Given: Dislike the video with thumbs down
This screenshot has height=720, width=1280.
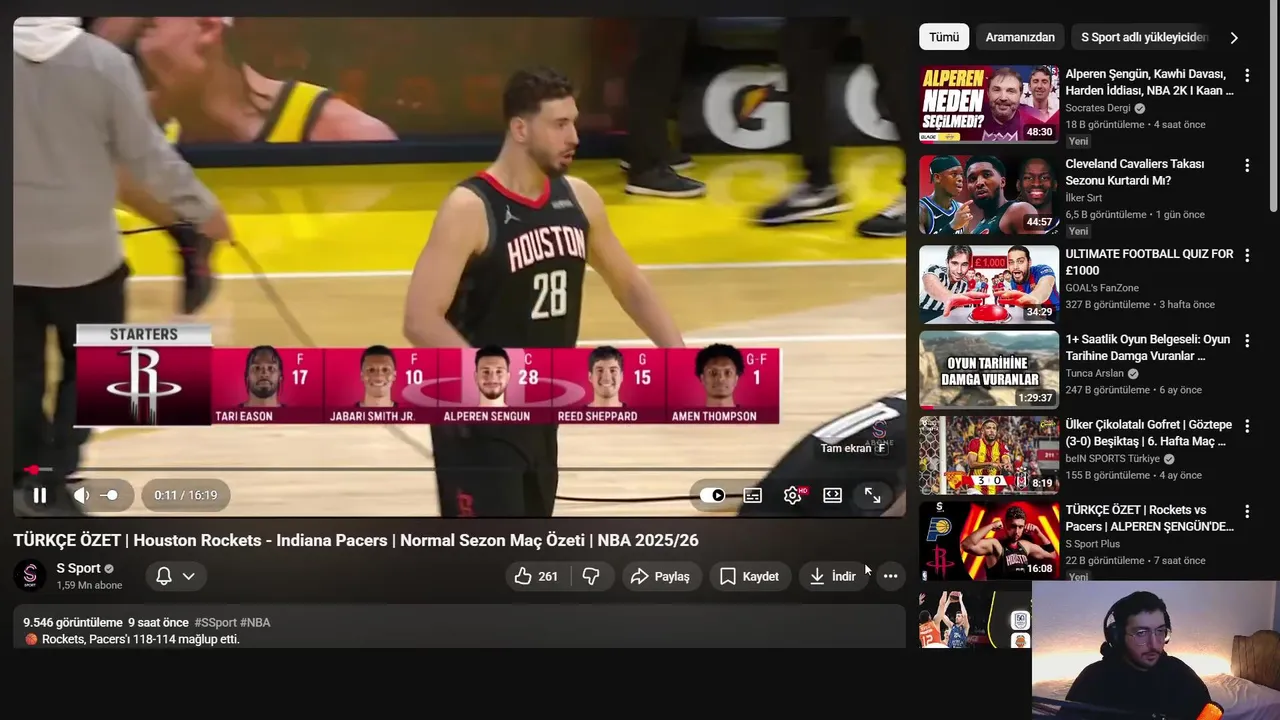Looking at the screenshot, I should click(x=591, y=576).
